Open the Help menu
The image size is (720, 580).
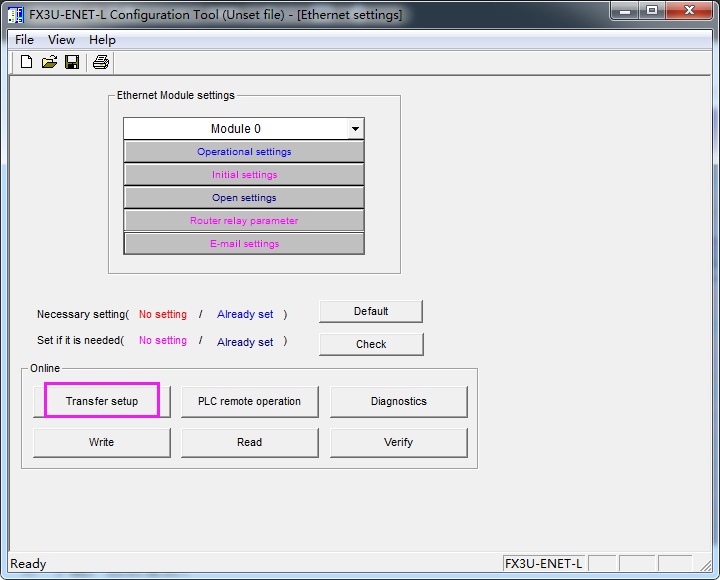(102, 40)
